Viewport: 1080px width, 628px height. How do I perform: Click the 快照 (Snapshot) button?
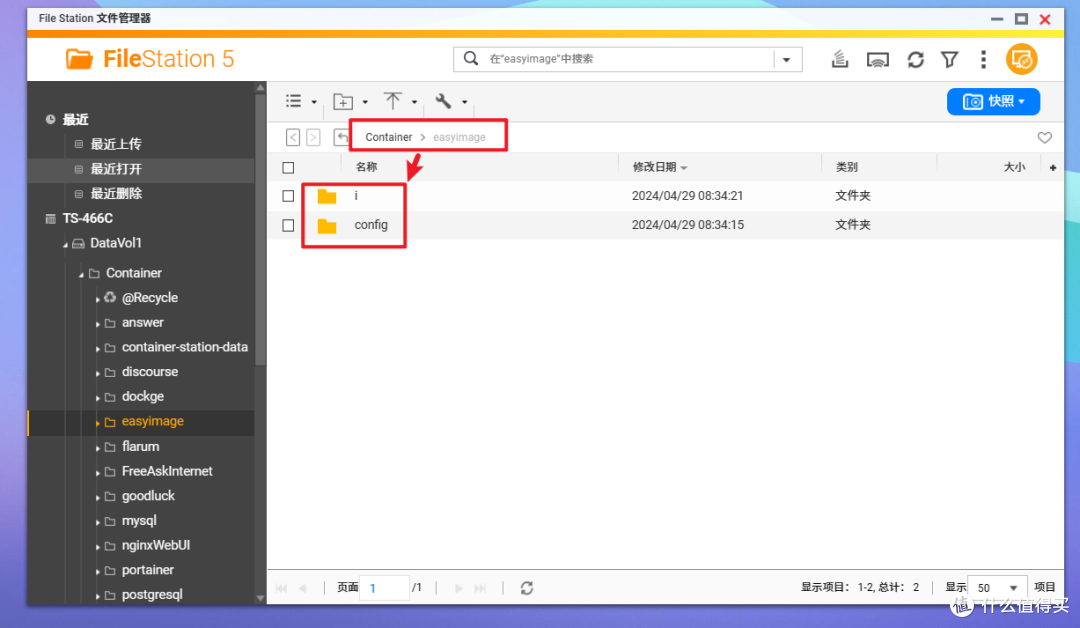click(993, 101)
